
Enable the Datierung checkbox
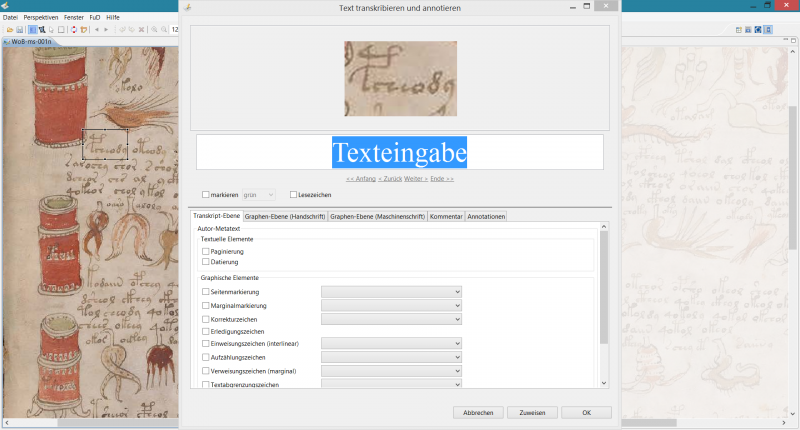[206, 262]
